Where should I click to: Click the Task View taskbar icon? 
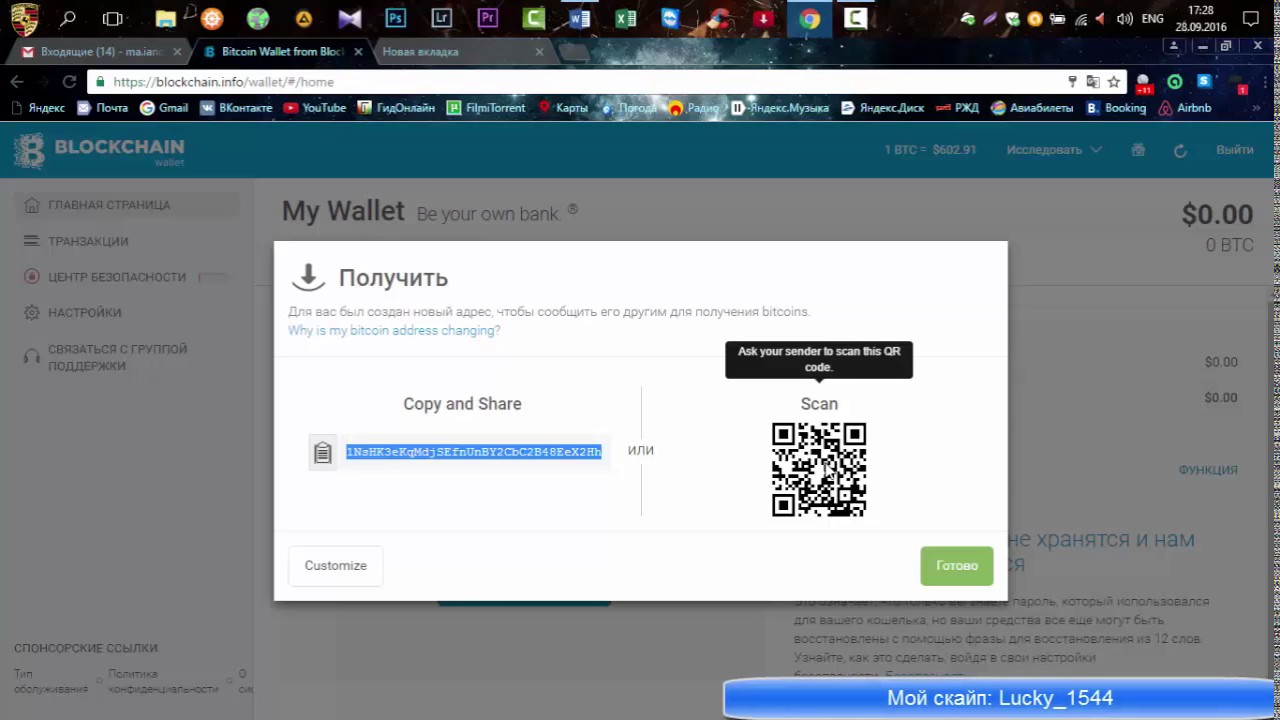click(113, 18)
